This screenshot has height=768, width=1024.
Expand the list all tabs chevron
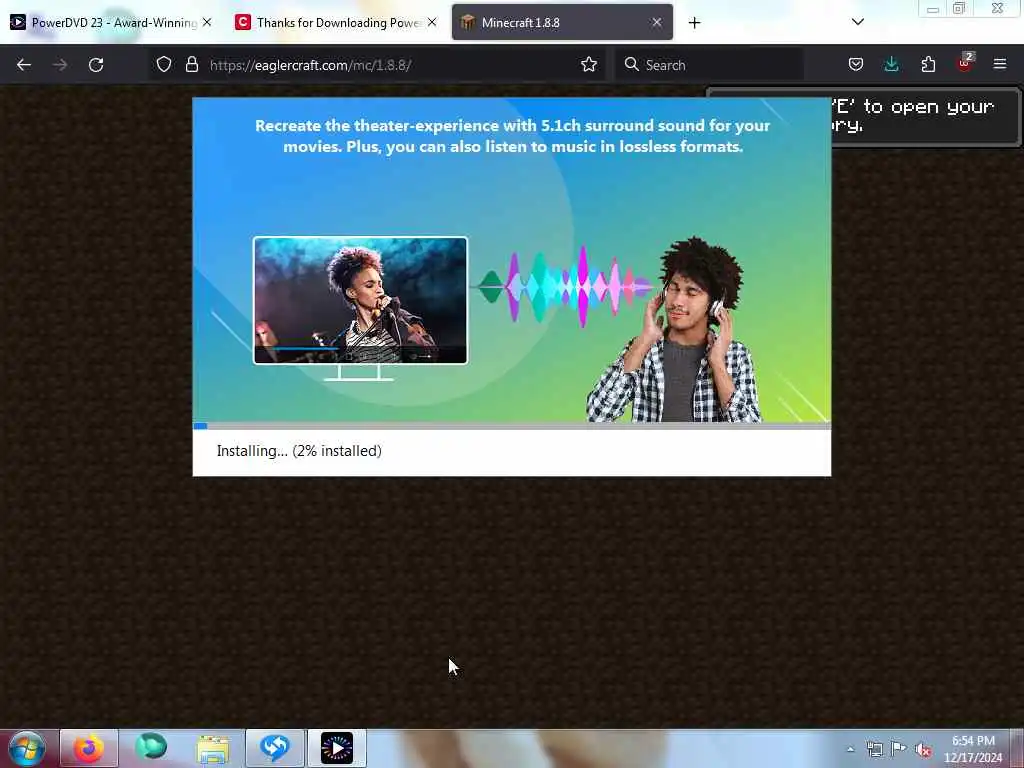858,22
